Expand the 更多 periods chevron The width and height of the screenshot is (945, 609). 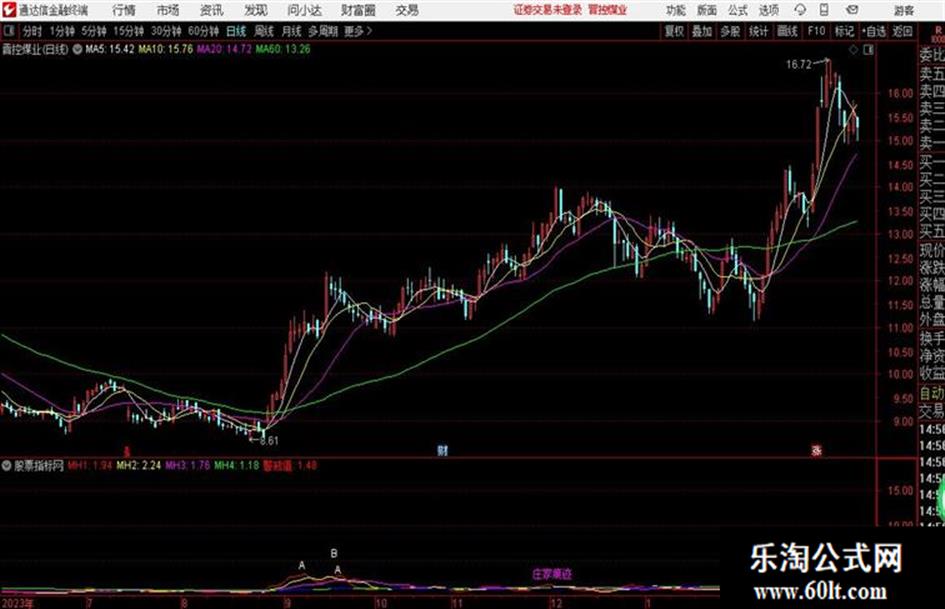coord(358,31)
